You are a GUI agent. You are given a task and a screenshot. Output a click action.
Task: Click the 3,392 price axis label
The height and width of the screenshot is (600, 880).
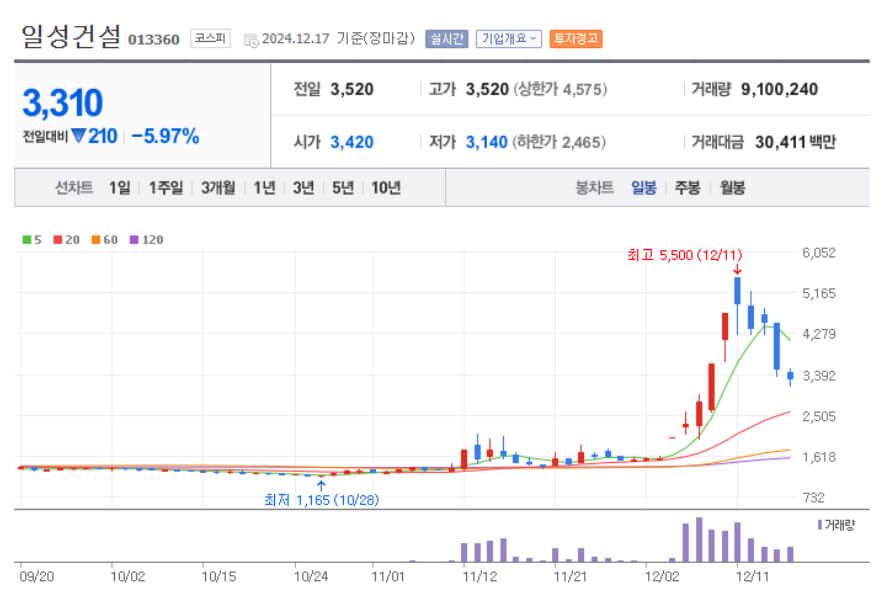point(819,375)
